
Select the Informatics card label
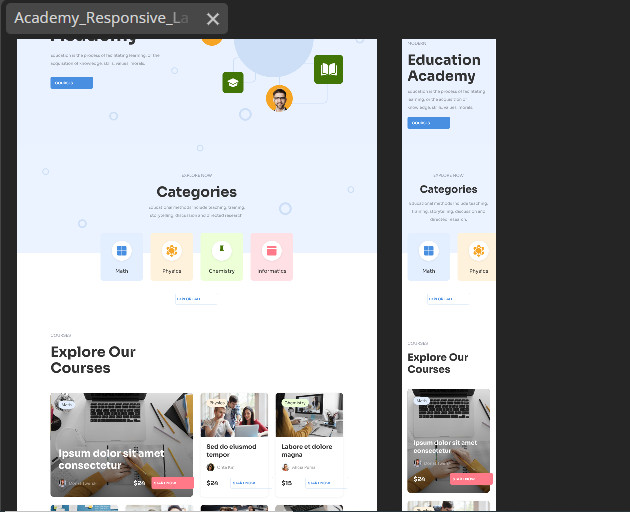tap(272, 271)
